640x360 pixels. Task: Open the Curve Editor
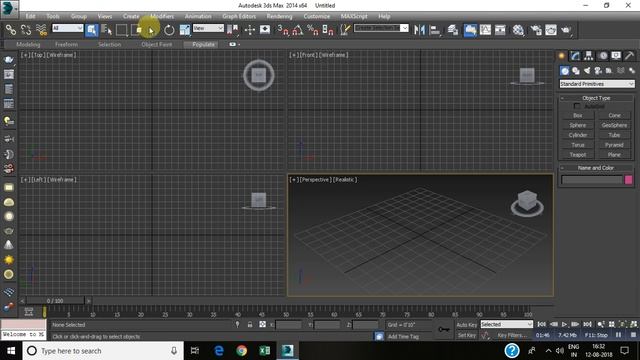pyautogui.click(x=485, y=30)
